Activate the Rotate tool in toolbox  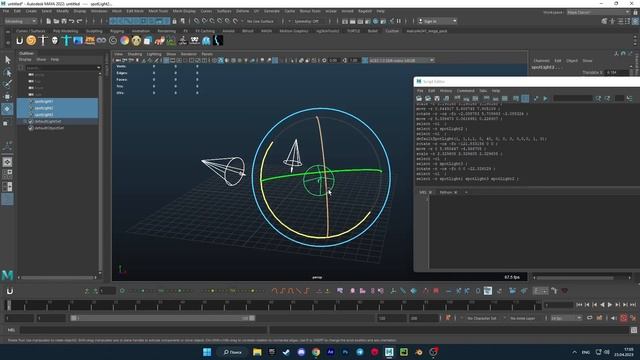pyautogui.click(x=7, y=109)
